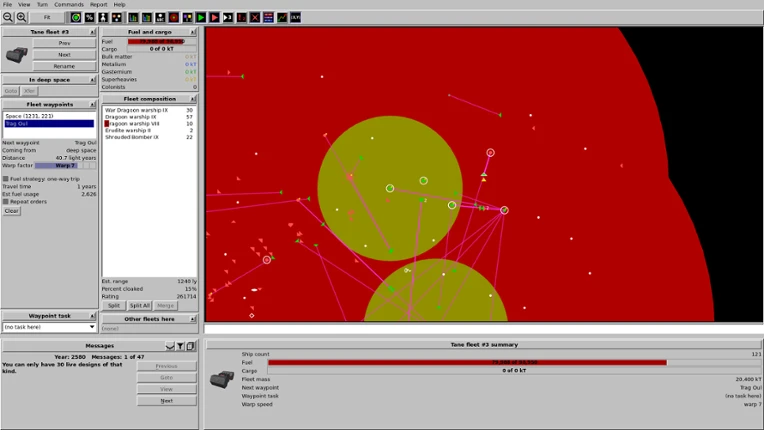Click the Next fleet button under Prev
Screen dimensions: 764x430
pyautogui.click(x=64, y=55)
